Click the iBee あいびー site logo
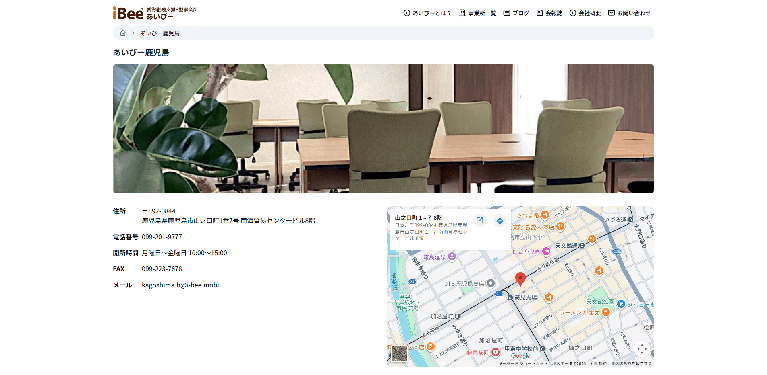 155,13
